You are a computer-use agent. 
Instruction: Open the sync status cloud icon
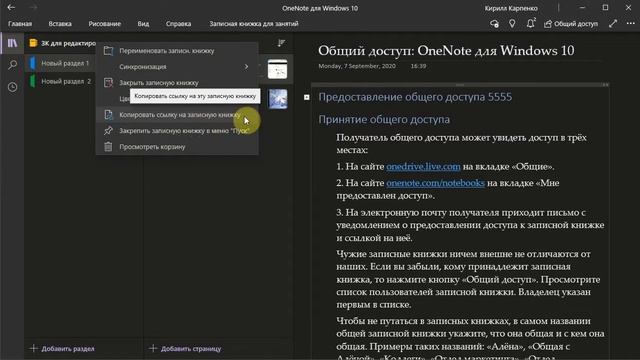[x=494, y=24]
